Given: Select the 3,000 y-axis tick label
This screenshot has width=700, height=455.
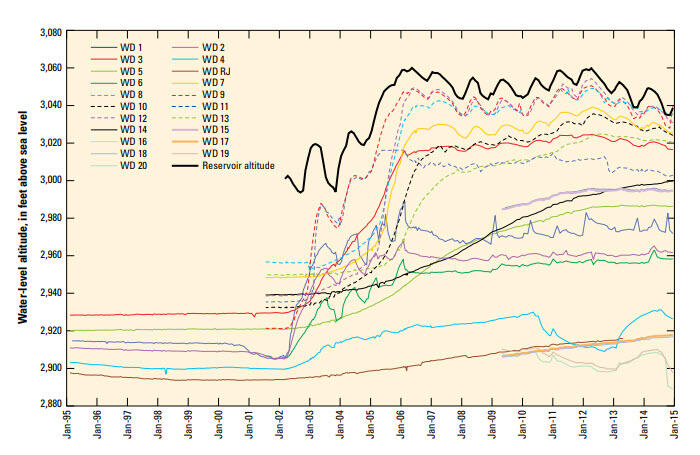Looking at the screenshot, I should (x=48, y=182).
